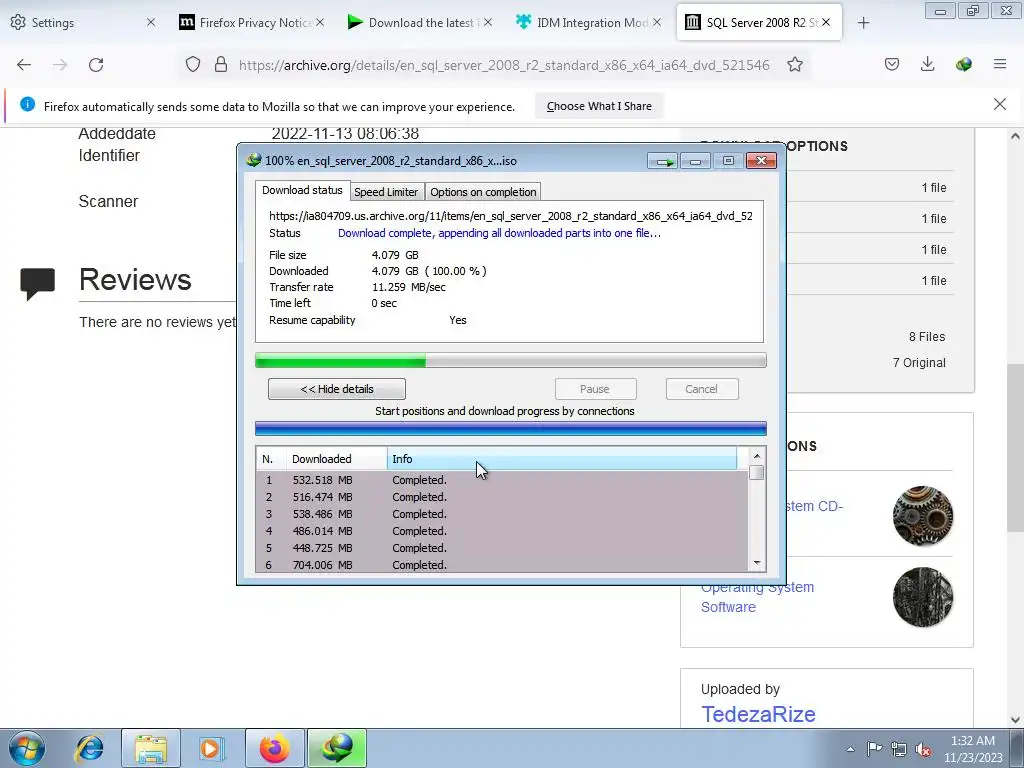Select connection row with 538.486 MB
1024x768 pixels.
502,514
